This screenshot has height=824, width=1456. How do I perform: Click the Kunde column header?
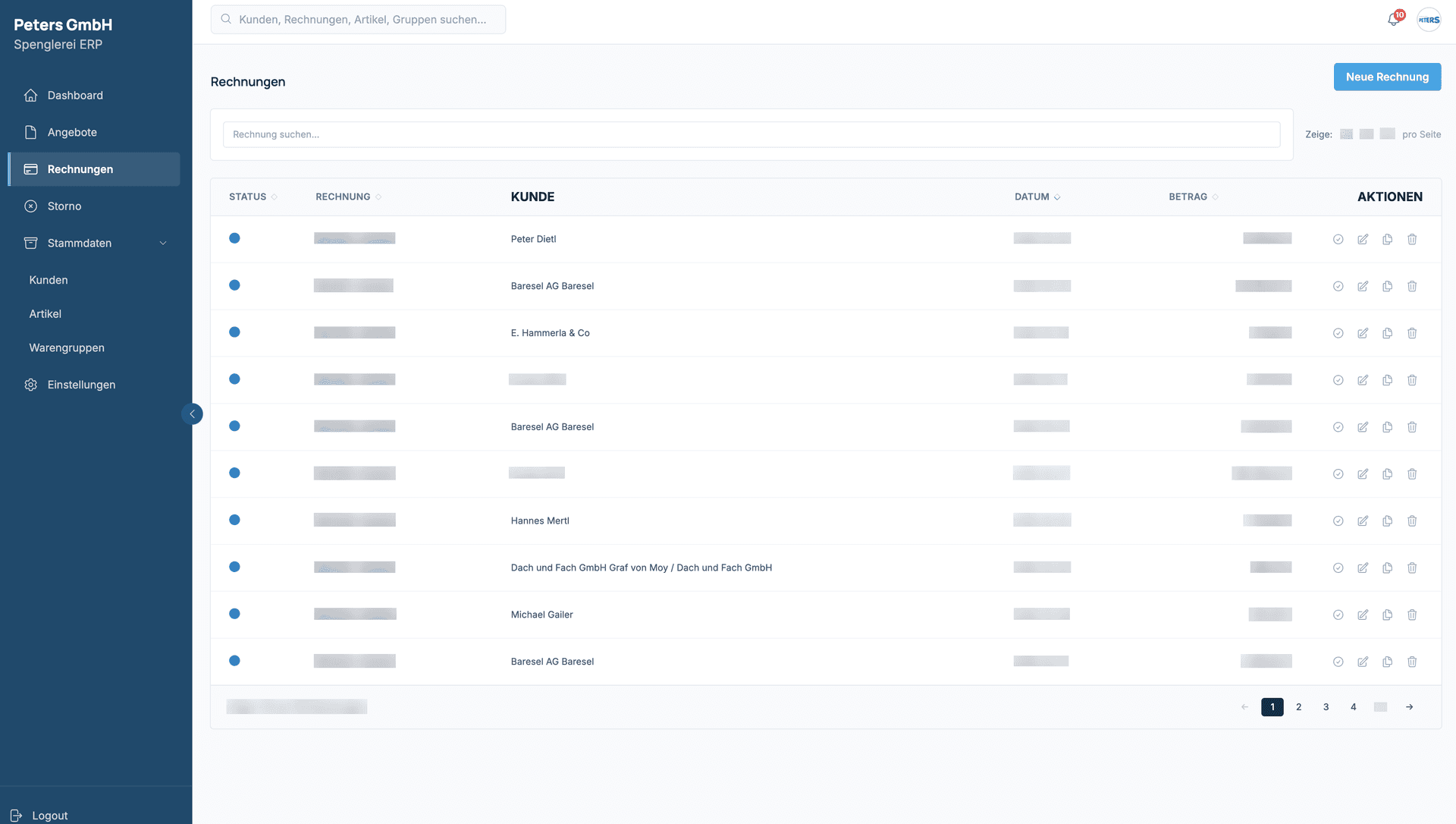click(x=532, y=197)
